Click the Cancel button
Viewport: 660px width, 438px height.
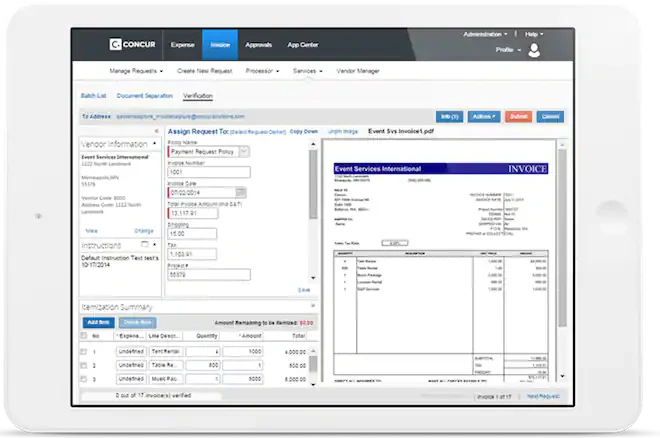point(550,117)
